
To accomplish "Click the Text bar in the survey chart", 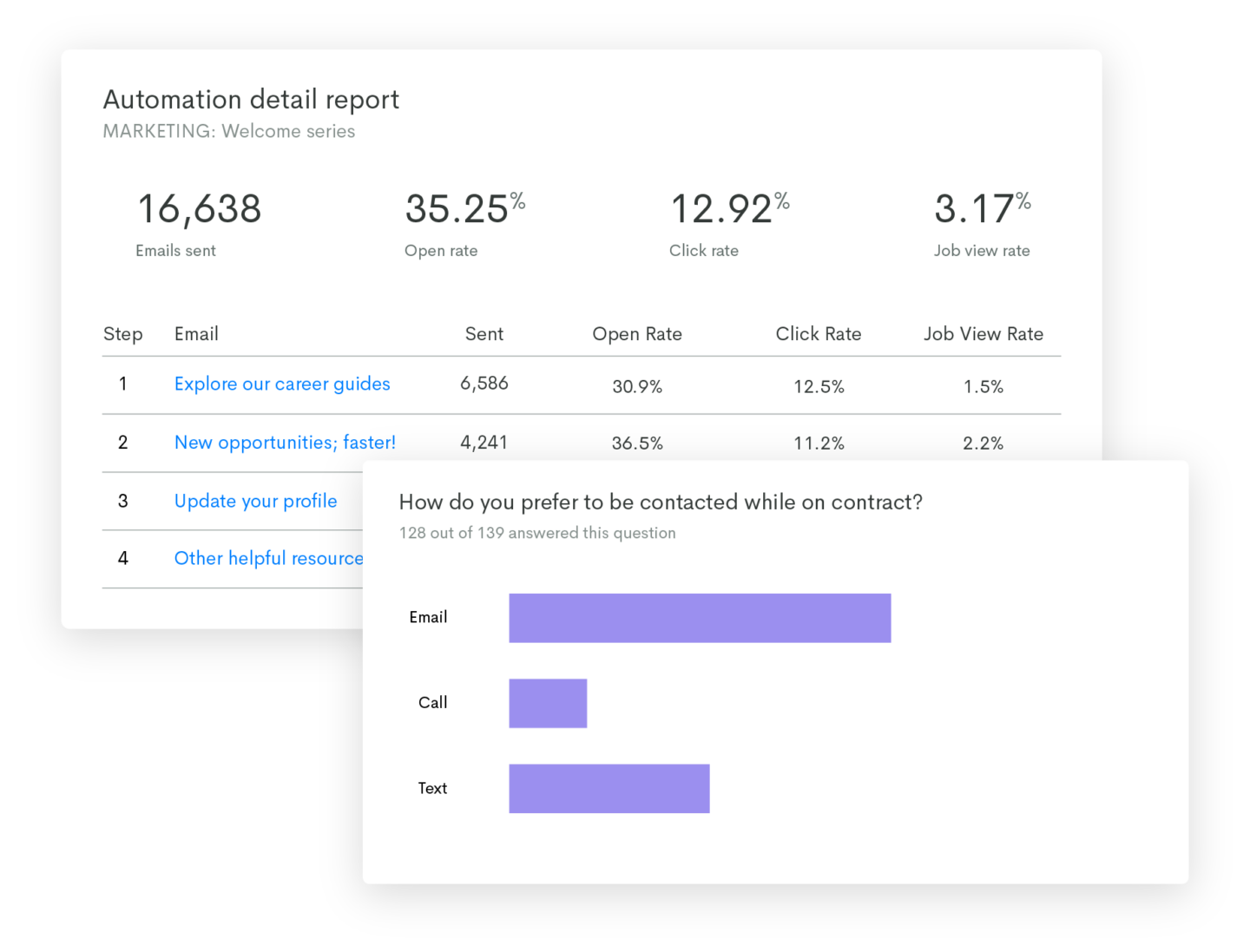I will tap(609, 789).
